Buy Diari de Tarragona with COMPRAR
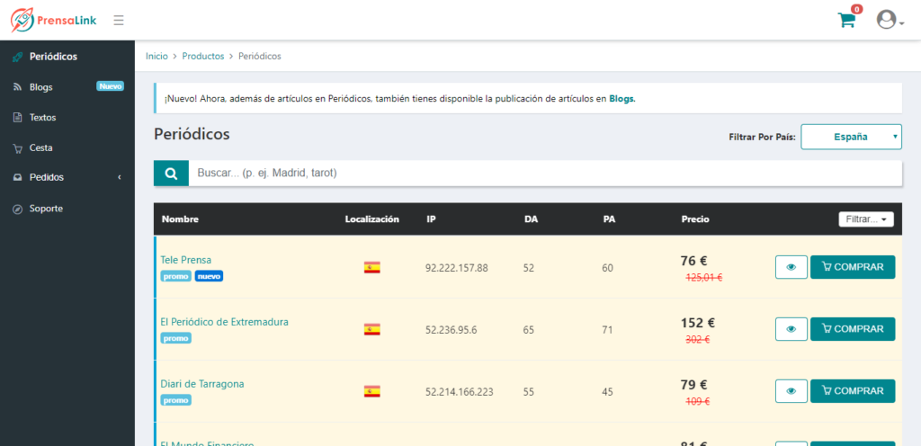This screenshot has width=922, height=447. pyautogui.click(x=853, y=391)
